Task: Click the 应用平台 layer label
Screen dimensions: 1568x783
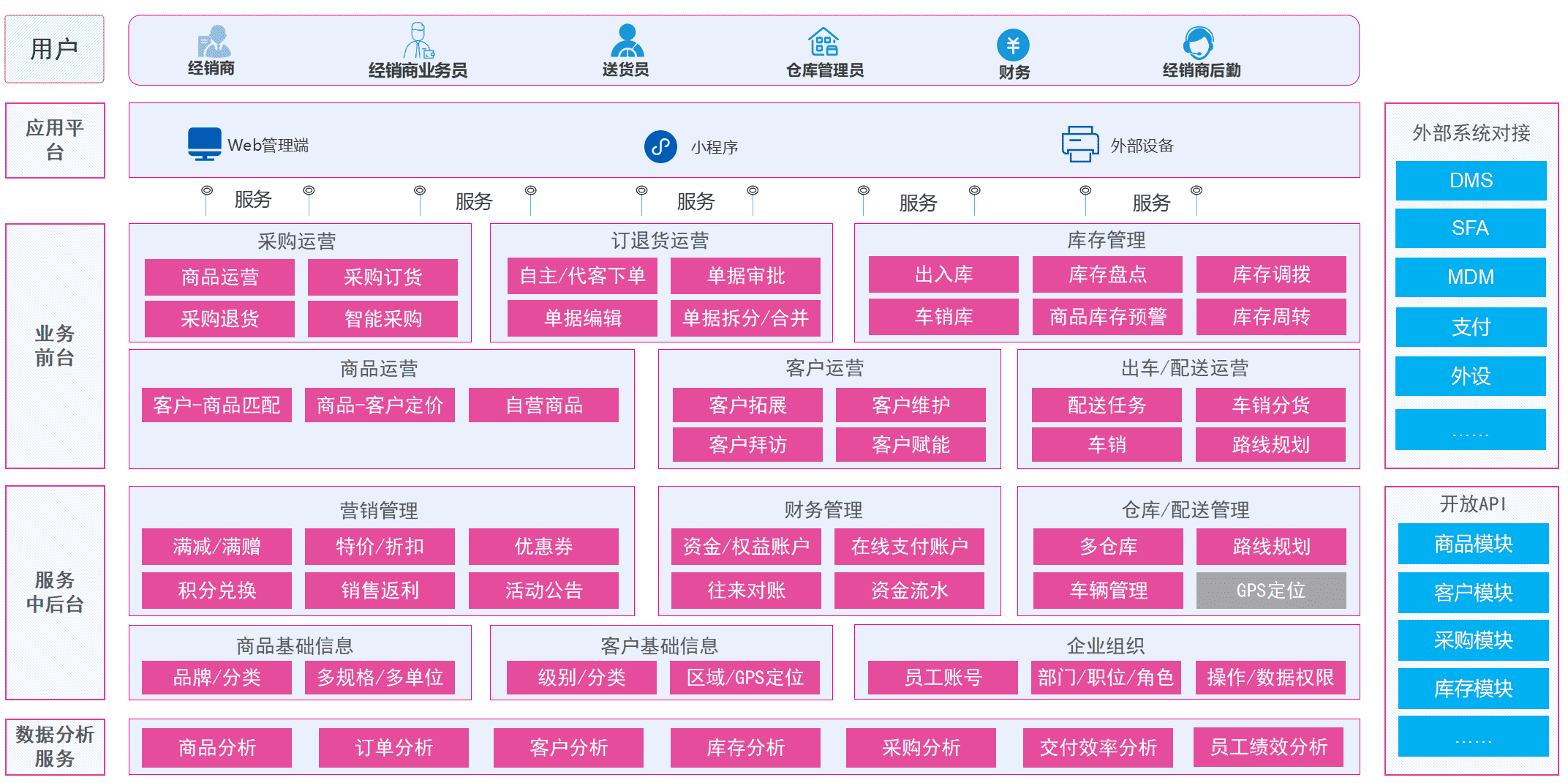Action: coord(55,140)
